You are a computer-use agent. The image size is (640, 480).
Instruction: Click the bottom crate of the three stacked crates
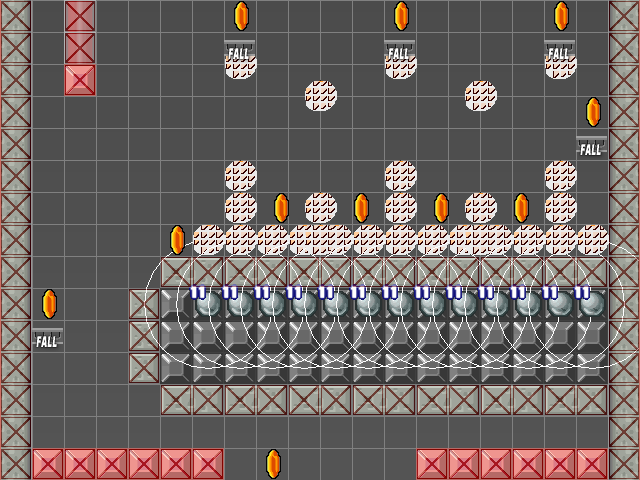[x=144, y=368]
